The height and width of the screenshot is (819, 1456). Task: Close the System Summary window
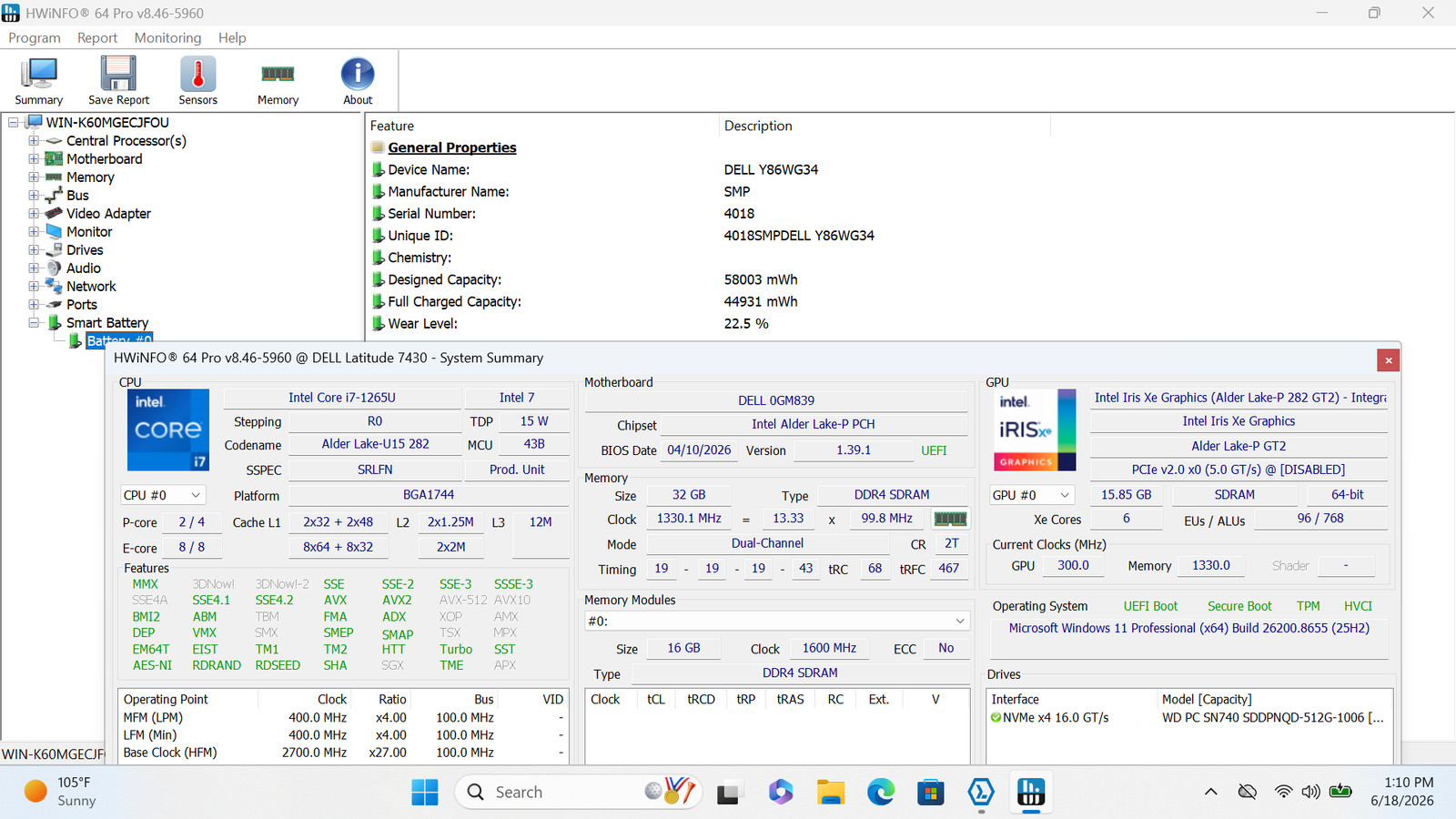click(x=1389, y=360)
